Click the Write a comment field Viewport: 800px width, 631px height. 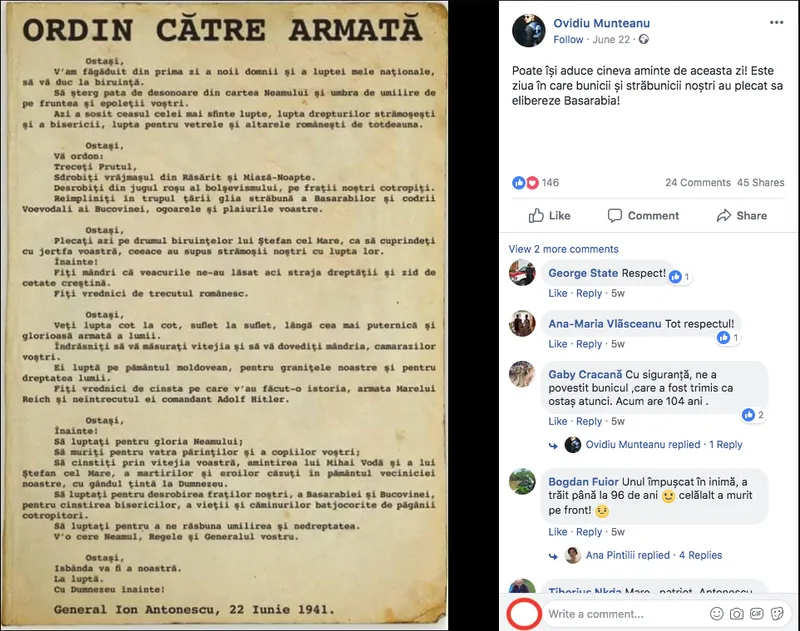coord(625,614)
